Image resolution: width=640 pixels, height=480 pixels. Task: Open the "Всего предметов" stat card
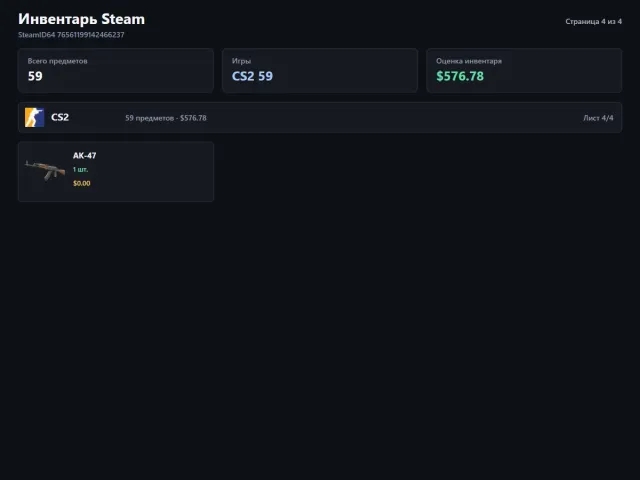(116, 71)
